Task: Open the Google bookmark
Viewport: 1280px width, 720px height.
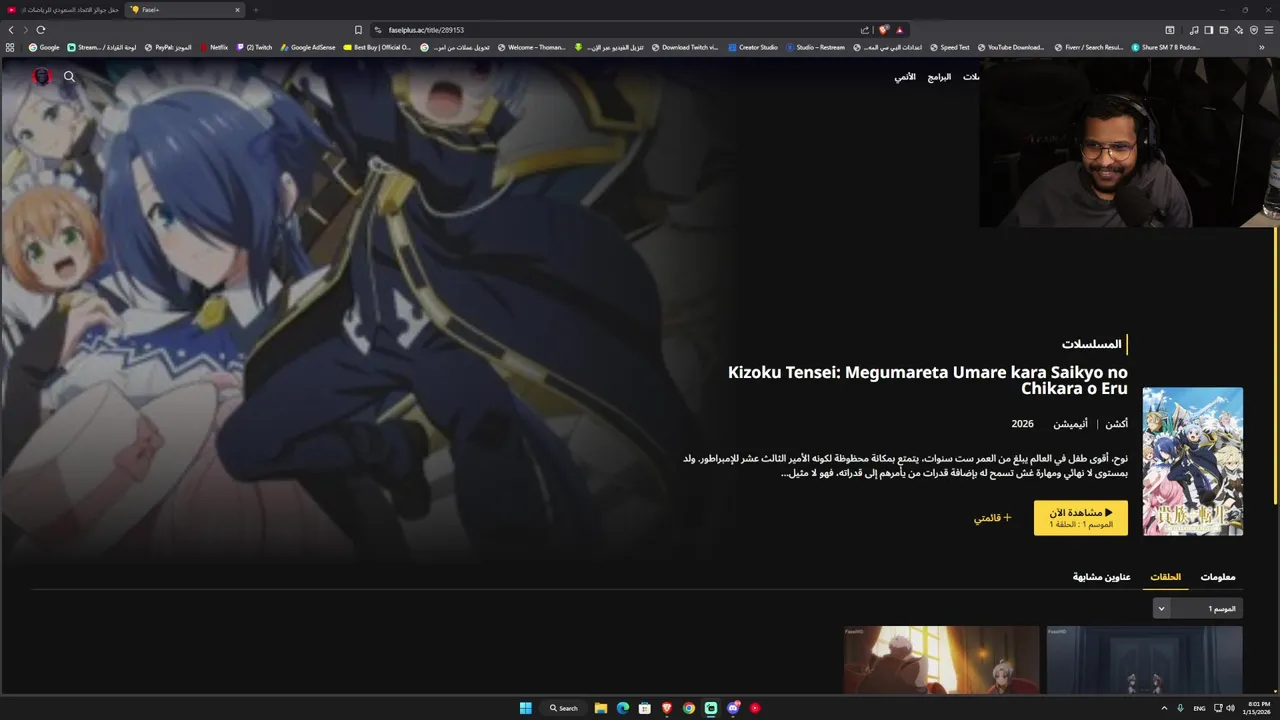Action: coord(45,47)
